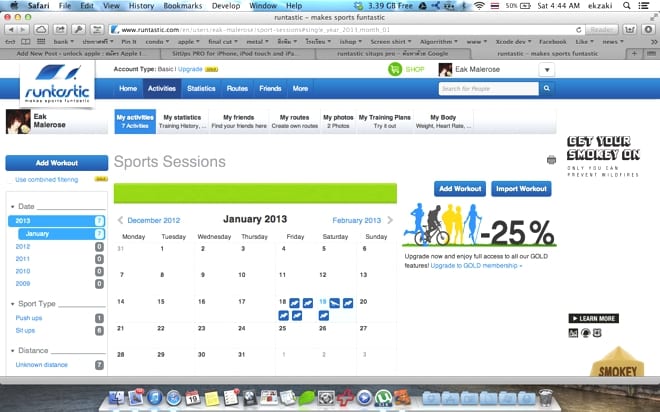660x412 pixels.
Task: Click the runtastic logo
Action: pyautogui.click(x=57, y=84)
